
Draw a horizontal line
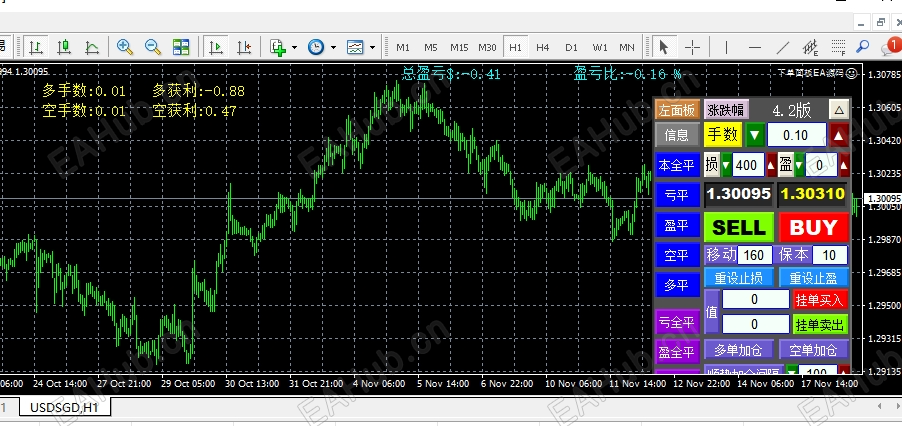pos(755,47)
